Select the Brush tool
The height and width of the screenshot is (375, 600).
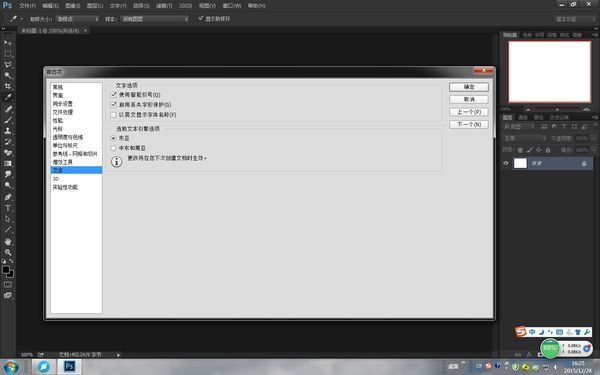coord(8,120)
